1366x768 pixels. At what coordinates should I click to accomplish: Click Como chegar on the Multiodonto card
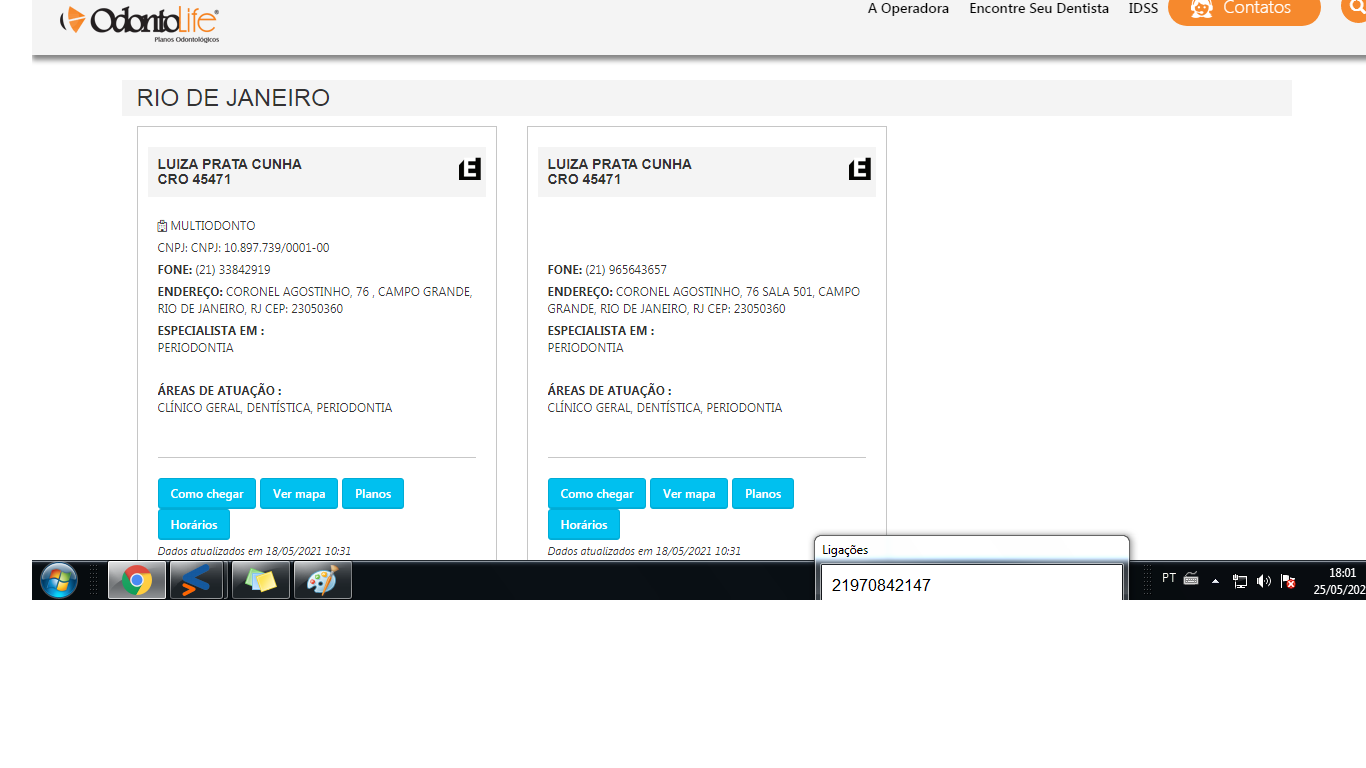[x=207, y=494]
